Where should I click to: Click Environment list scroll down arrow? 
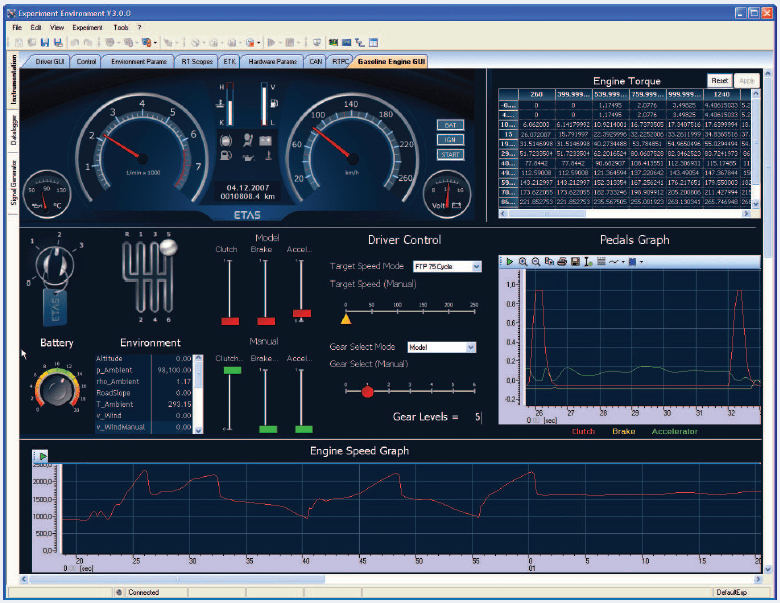[198, 430]
